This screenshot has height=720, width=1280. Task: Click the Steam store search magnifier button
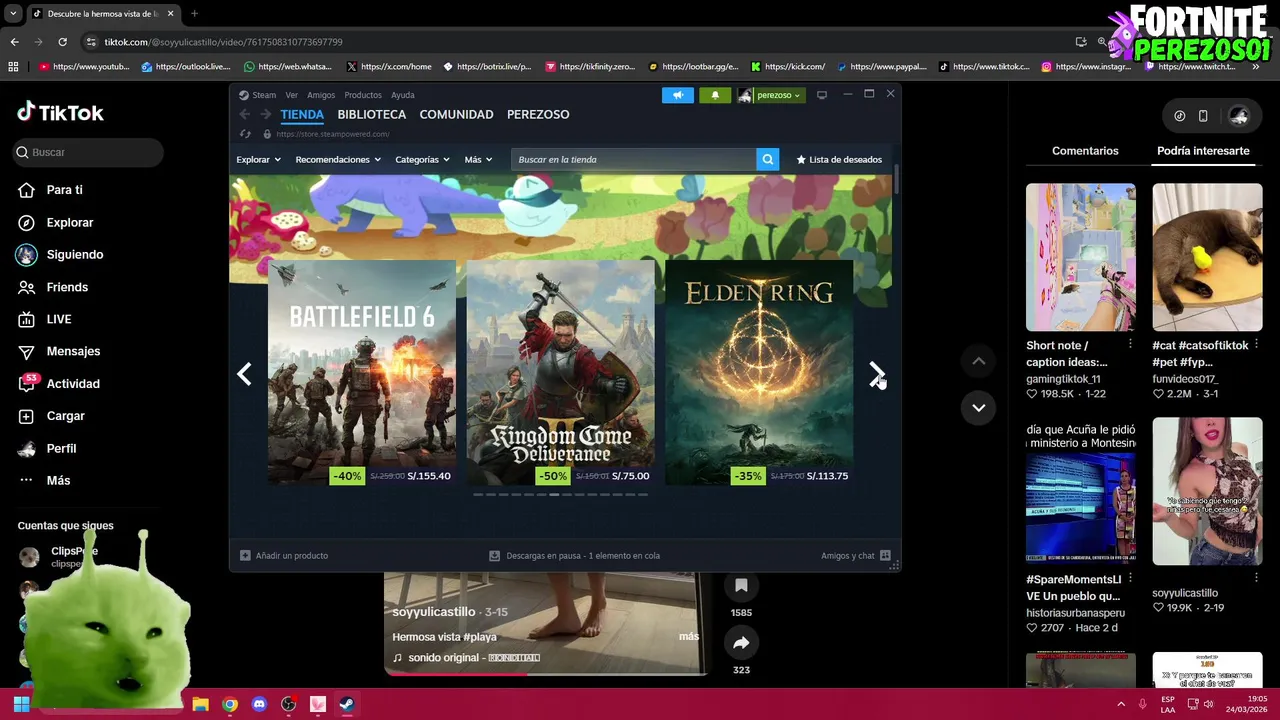point(767,159)
